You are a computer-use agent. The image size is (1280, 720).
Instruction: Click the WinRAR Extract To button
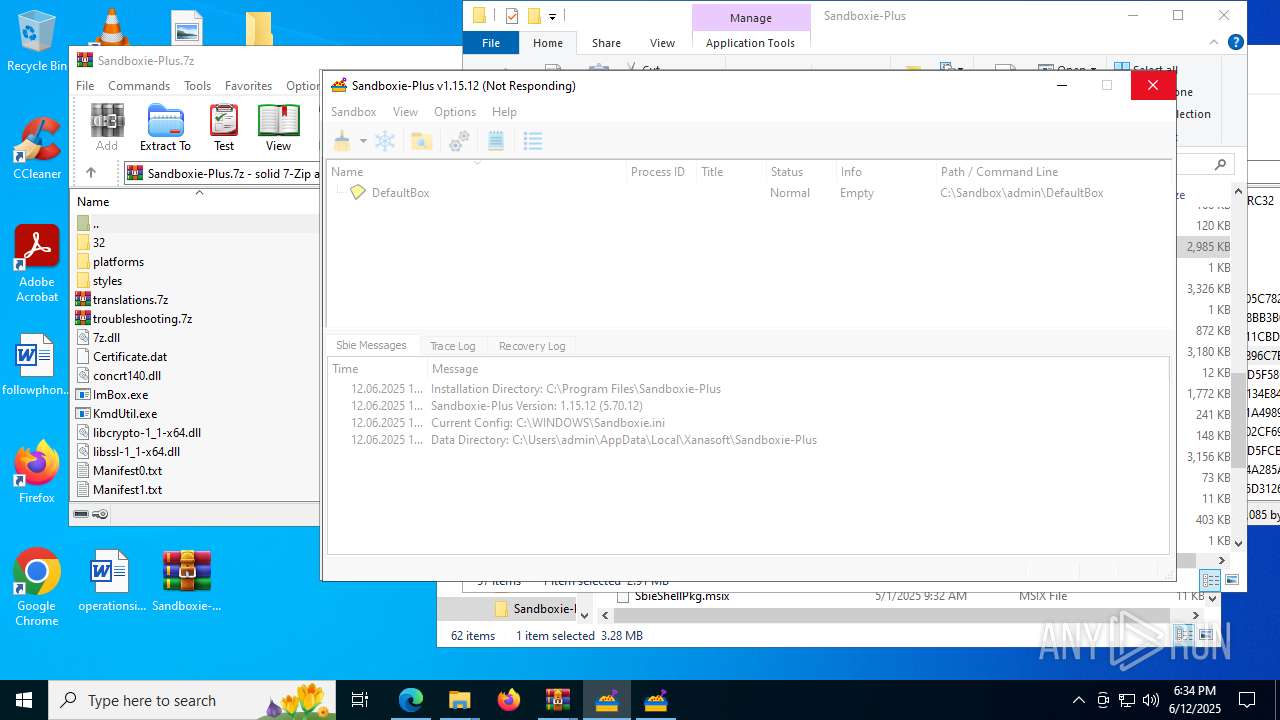click(x=165, y=128)
